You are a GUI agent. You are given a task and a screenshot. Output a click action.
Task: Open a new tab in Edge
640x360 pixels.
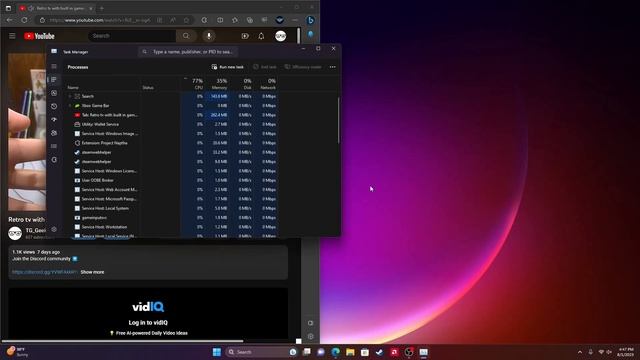point(102,8)
